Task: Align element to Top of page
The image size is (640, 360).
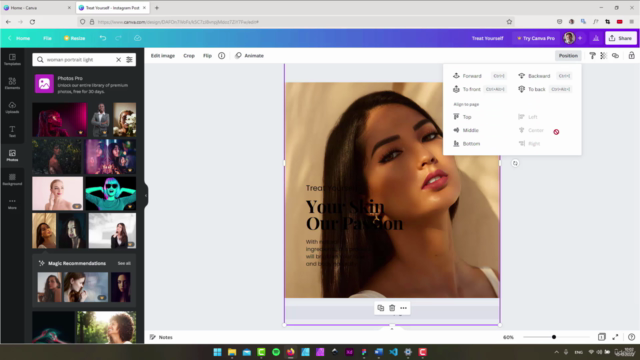Action: coord(462,117)
